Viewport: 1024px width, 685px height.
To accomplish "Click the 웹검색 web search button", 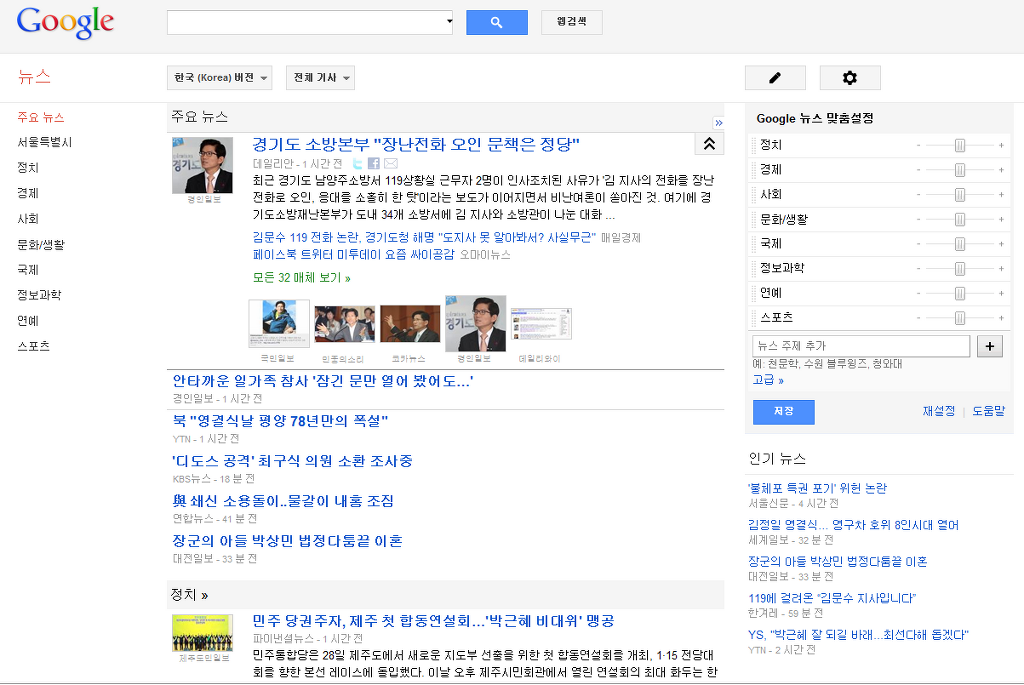I will (571, 22).
